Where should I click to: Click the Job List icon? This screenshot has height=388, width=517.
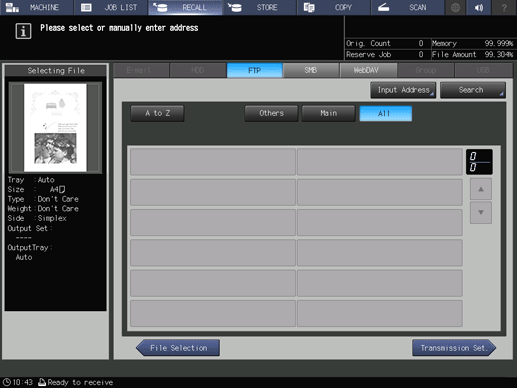point(86,7)
